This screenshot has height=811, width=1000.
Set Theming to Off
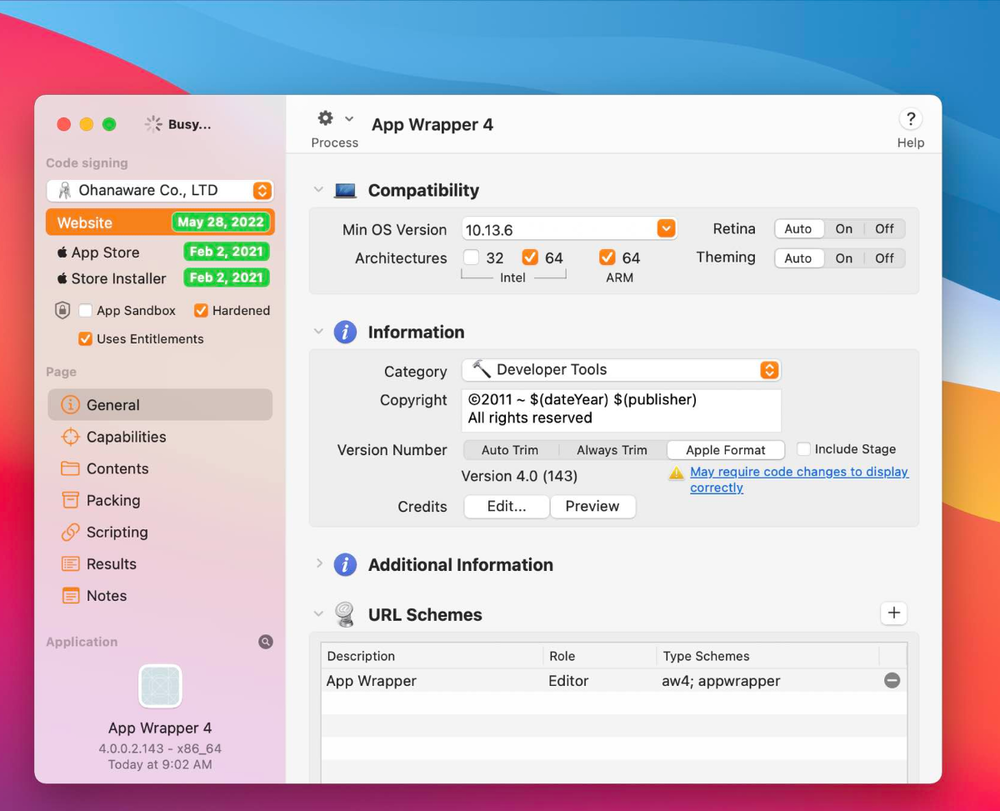pos(884,258)
